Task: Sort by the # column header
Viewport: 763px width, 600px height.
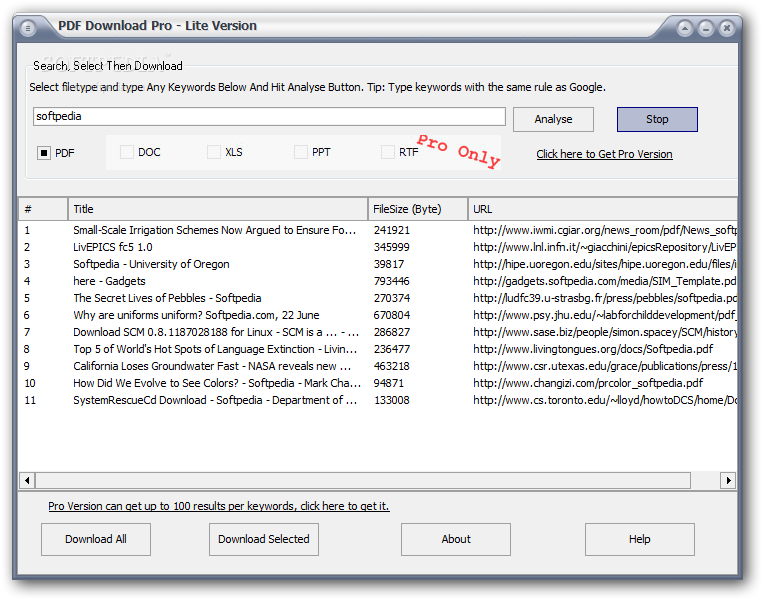Action: click(43, 209)
